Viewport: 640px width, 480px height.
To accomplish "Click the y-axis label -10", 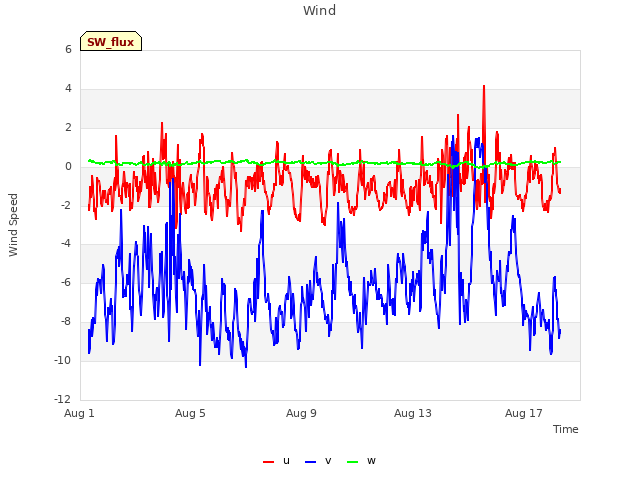I will click(63, 360).
